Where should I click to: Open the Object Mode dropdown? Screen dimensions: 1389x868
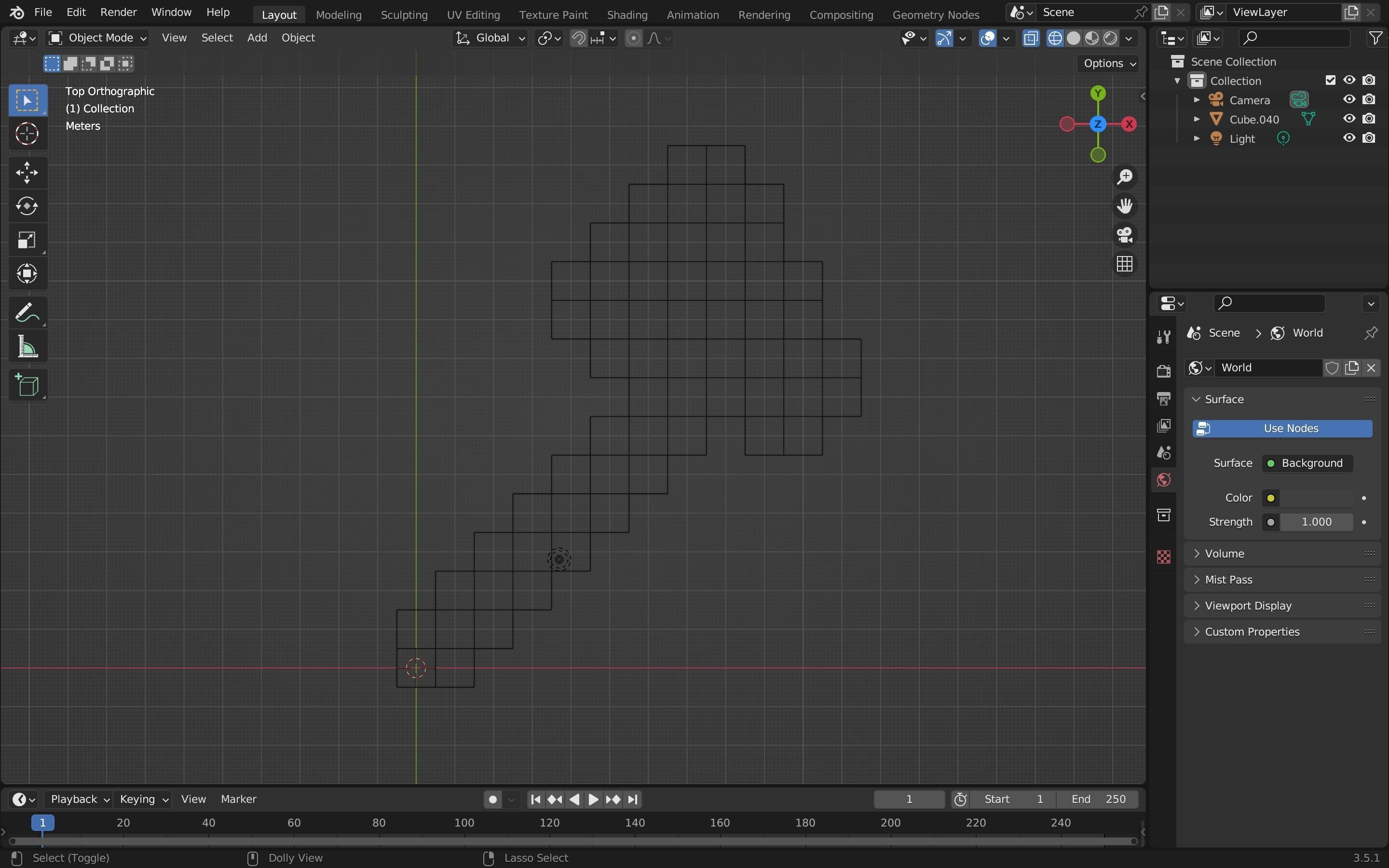[x=97, y=38]
